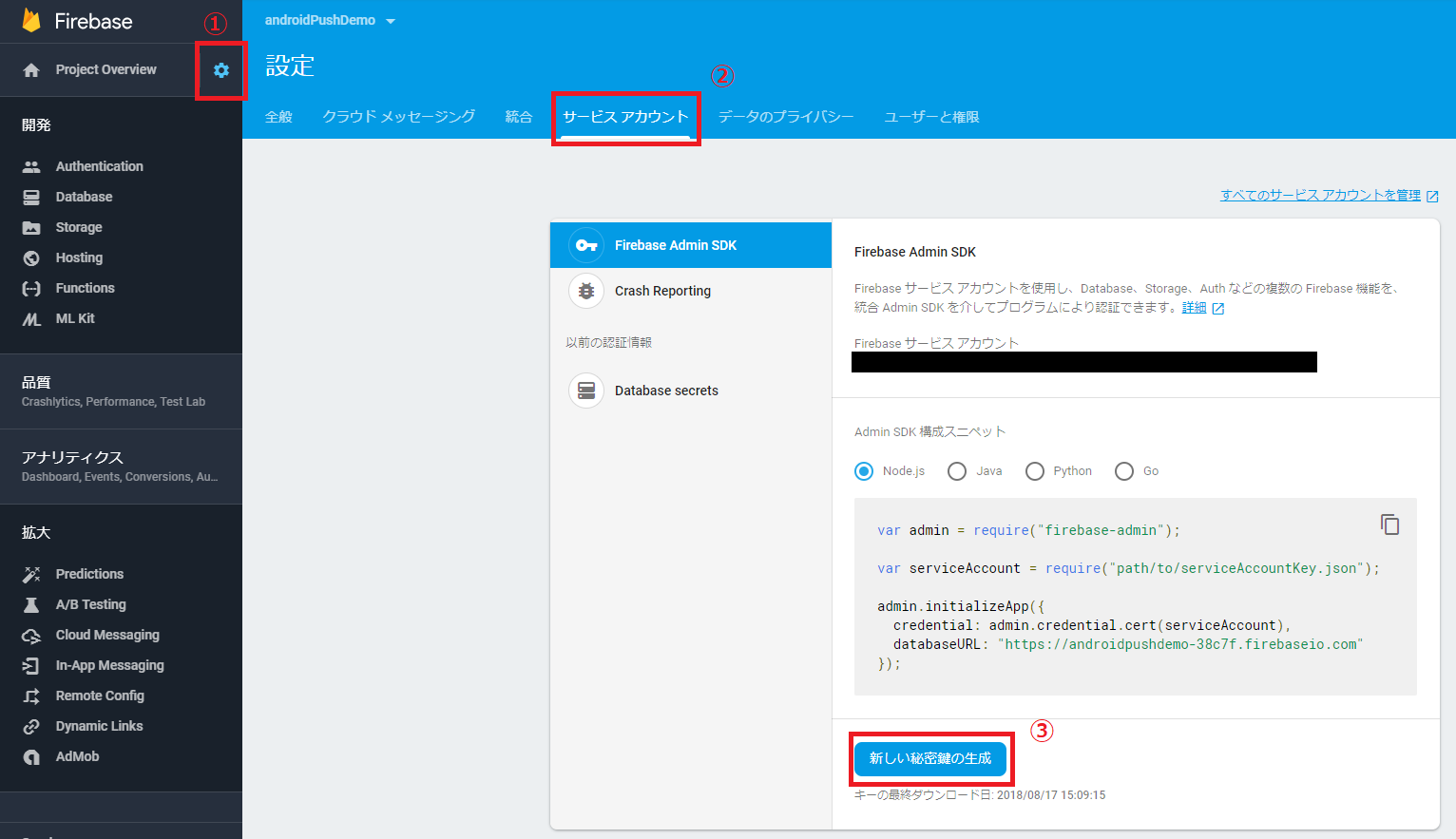Click inside the Admin SDK code block
1456x839 pixels.
[1135, 597]
